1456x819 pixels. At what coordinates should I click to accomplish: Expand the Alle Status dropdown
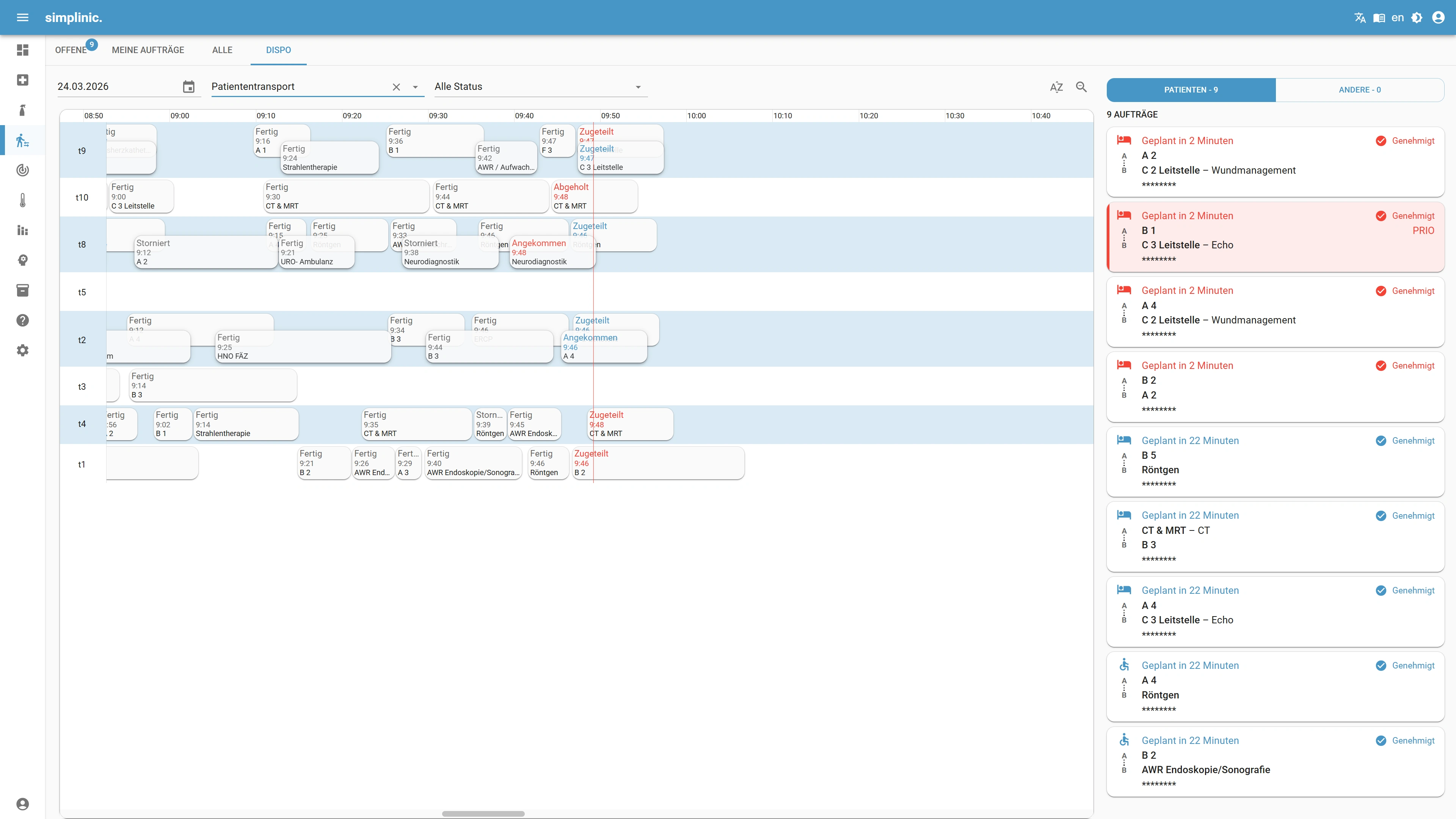pyautogui.click(x=638, y=87)
